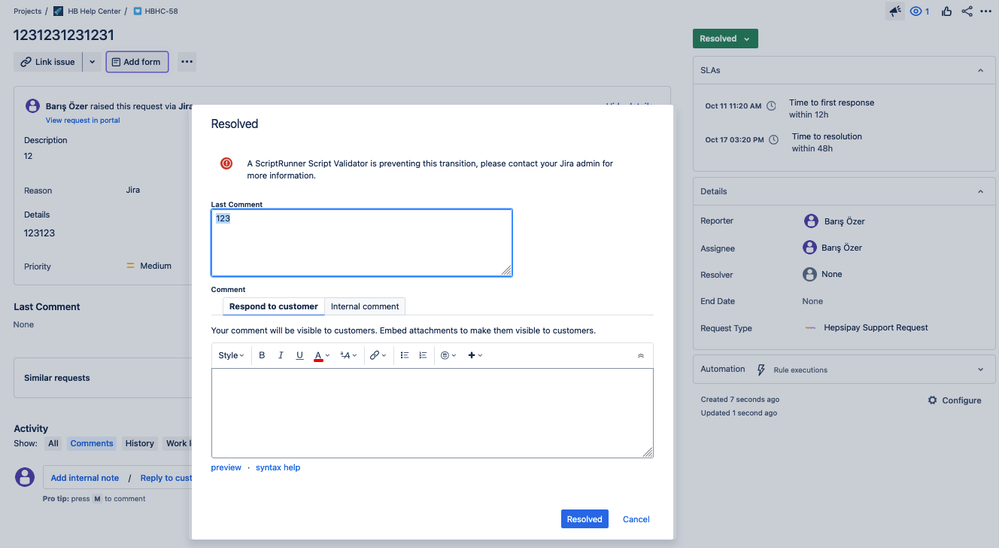Toggle bold formatting in comment editor
Viewport: 999px width, 548px height.
point(261,356)
